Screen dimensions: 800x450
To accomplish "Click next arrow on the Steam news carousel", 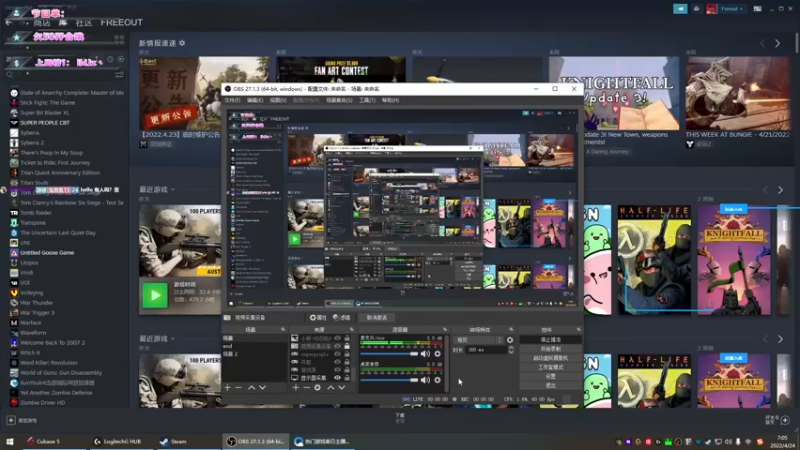I will pos(778,44).
